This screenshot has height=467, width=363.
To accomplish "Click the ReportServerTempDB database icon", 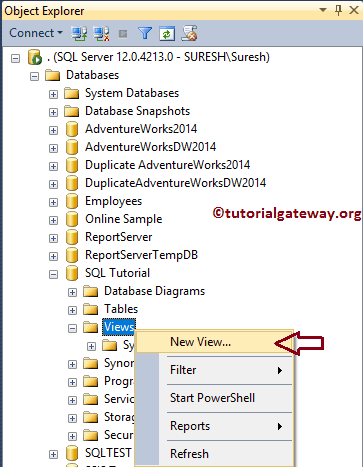I will 72,255.
